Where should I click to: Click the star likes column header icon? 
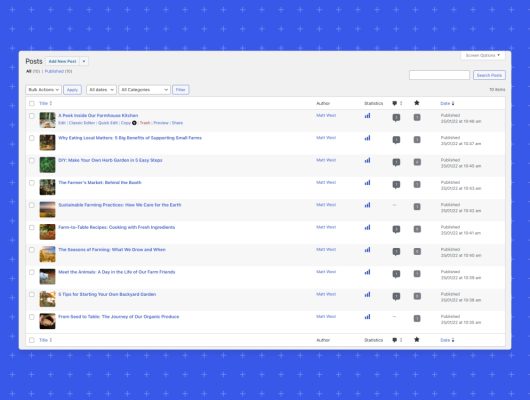click(417, 103)
